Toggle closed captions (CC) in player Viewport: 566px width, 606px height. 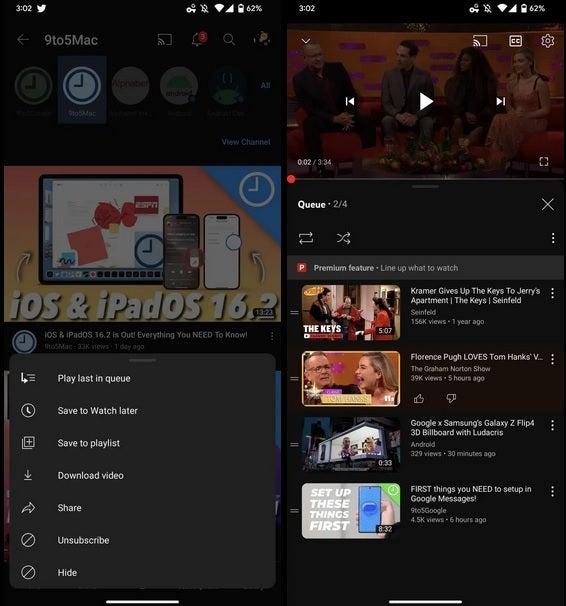[515, 41]
